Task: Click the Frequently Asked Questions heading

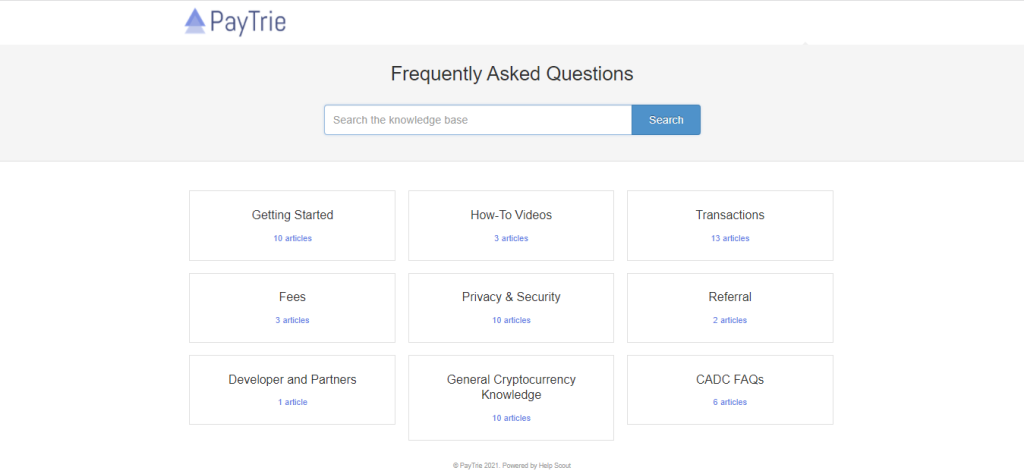Action: point(512,74)
